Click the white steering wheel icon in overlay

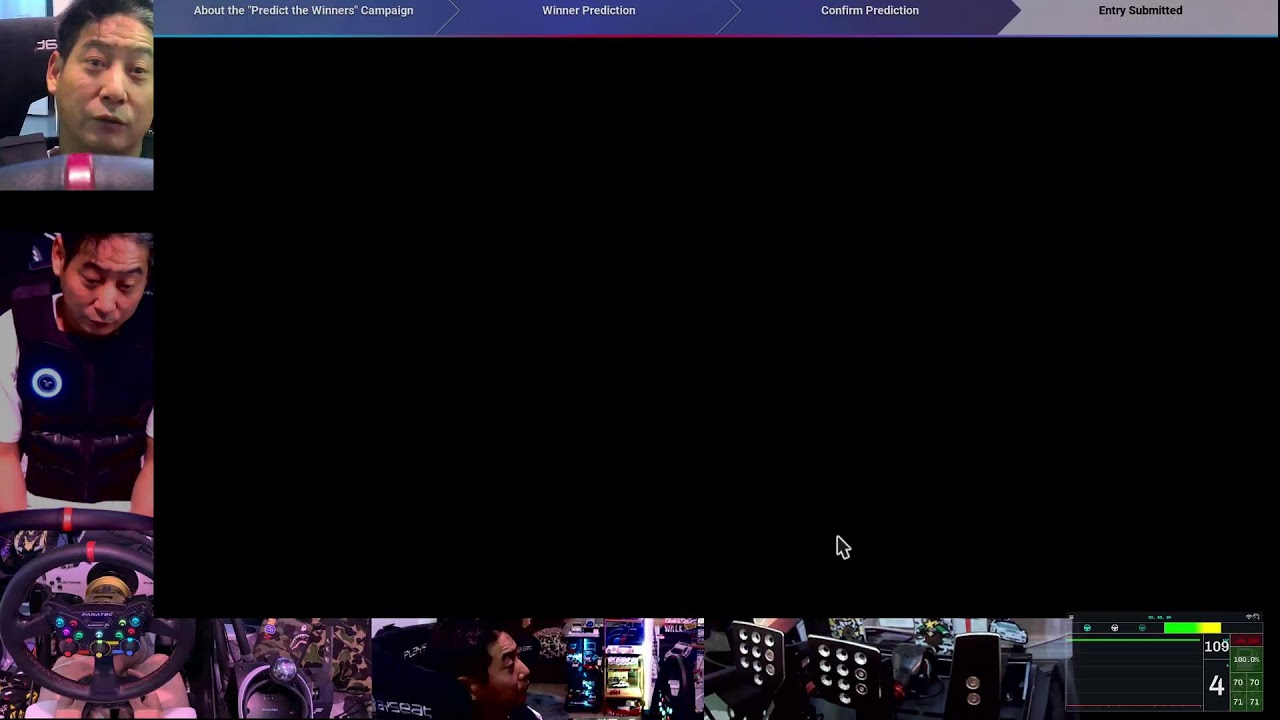[1115, 628]
